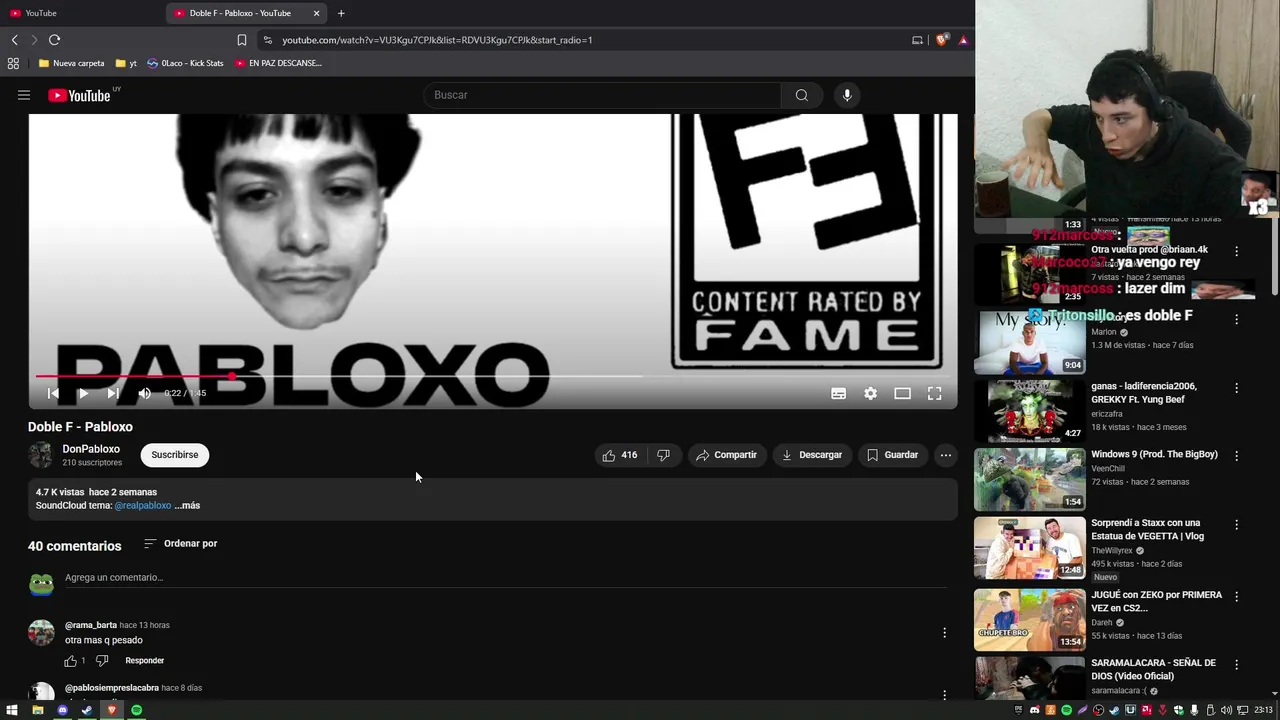This screenshot has width=1280, height=720.
Task: Open a new browser tab
Action: 341,13
